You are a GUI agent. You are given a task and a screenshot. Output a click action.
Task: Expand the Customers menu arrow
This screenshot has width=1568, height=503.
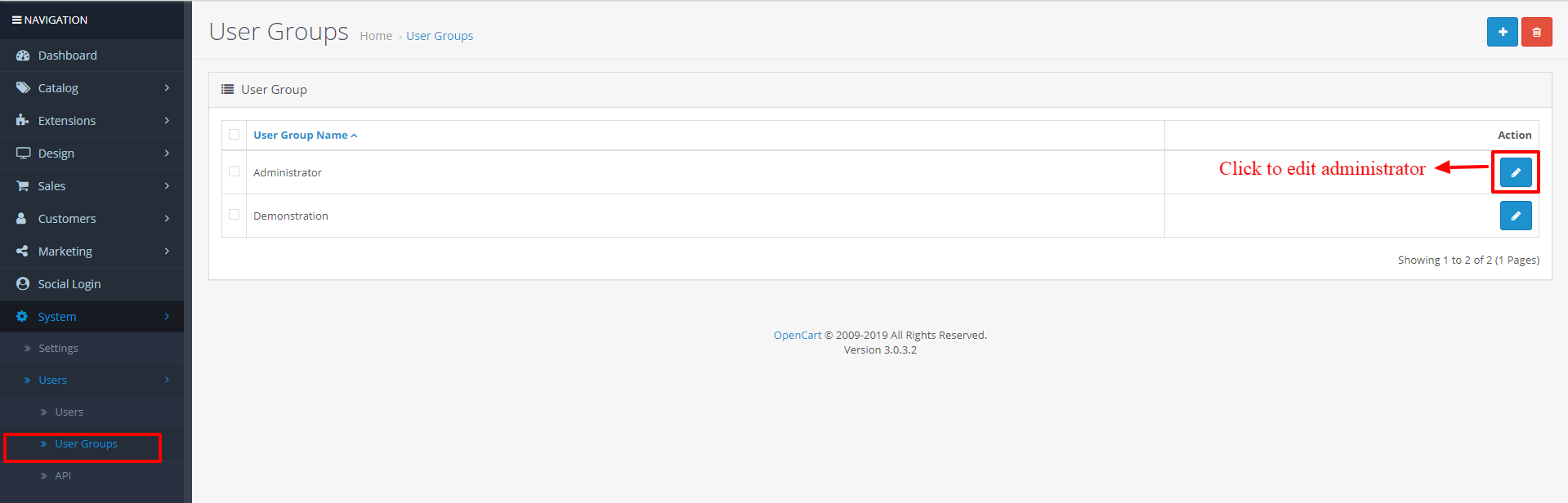click(x=167, y=219)
